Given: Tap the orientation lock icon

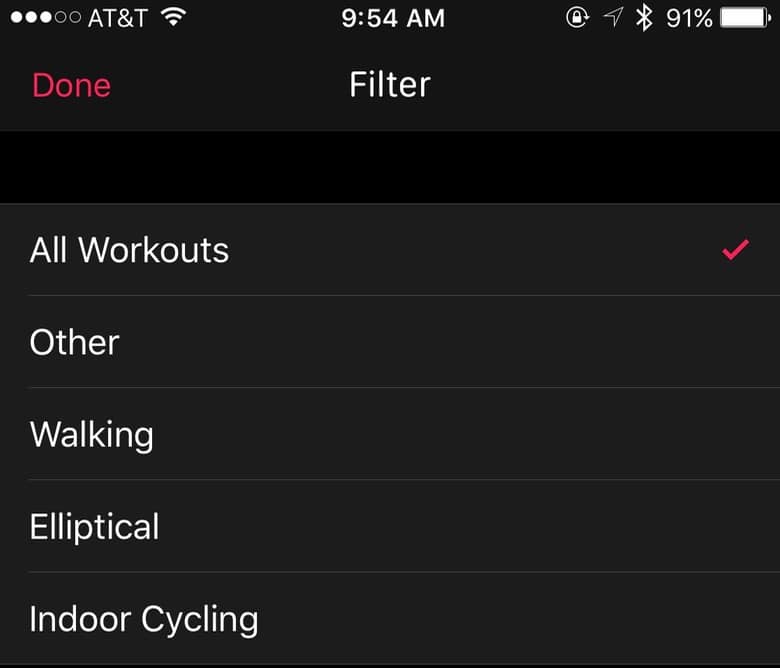Looking at the screenshot, I should point(577,17).
